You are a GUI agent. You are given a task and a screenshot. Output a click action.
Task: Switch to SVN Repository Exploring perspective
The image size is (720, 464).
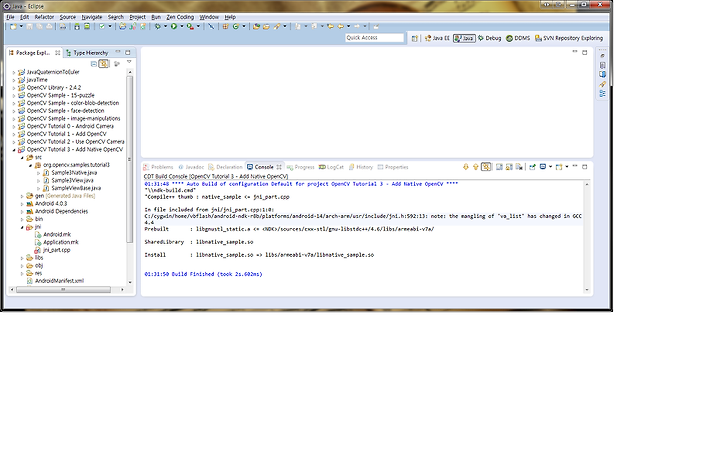click(x=569, y=38)
